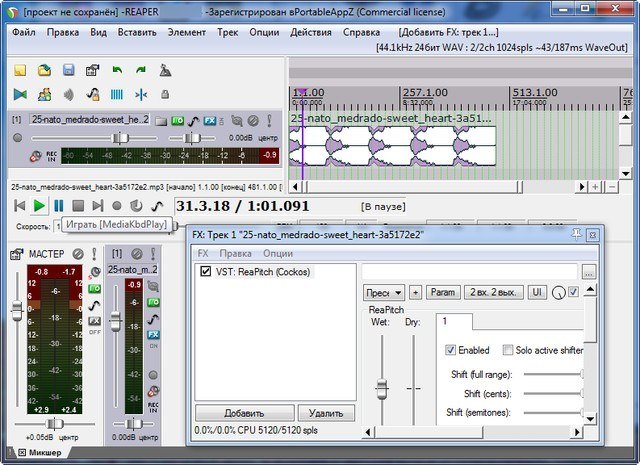Toggle grid lines icon in toolbar
The image size is (640, 465).
click(116, 95)
